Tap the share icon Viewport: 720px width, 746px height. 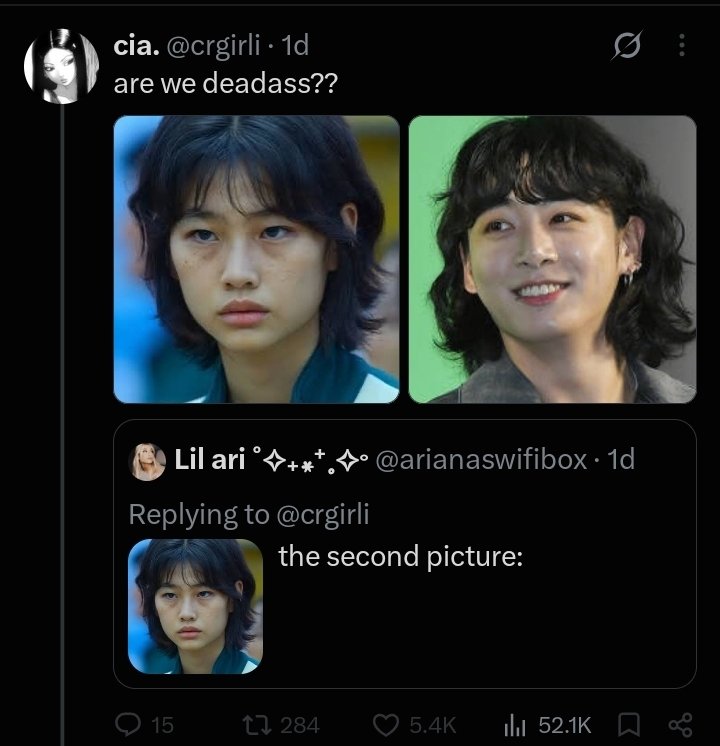pos(680,725)
